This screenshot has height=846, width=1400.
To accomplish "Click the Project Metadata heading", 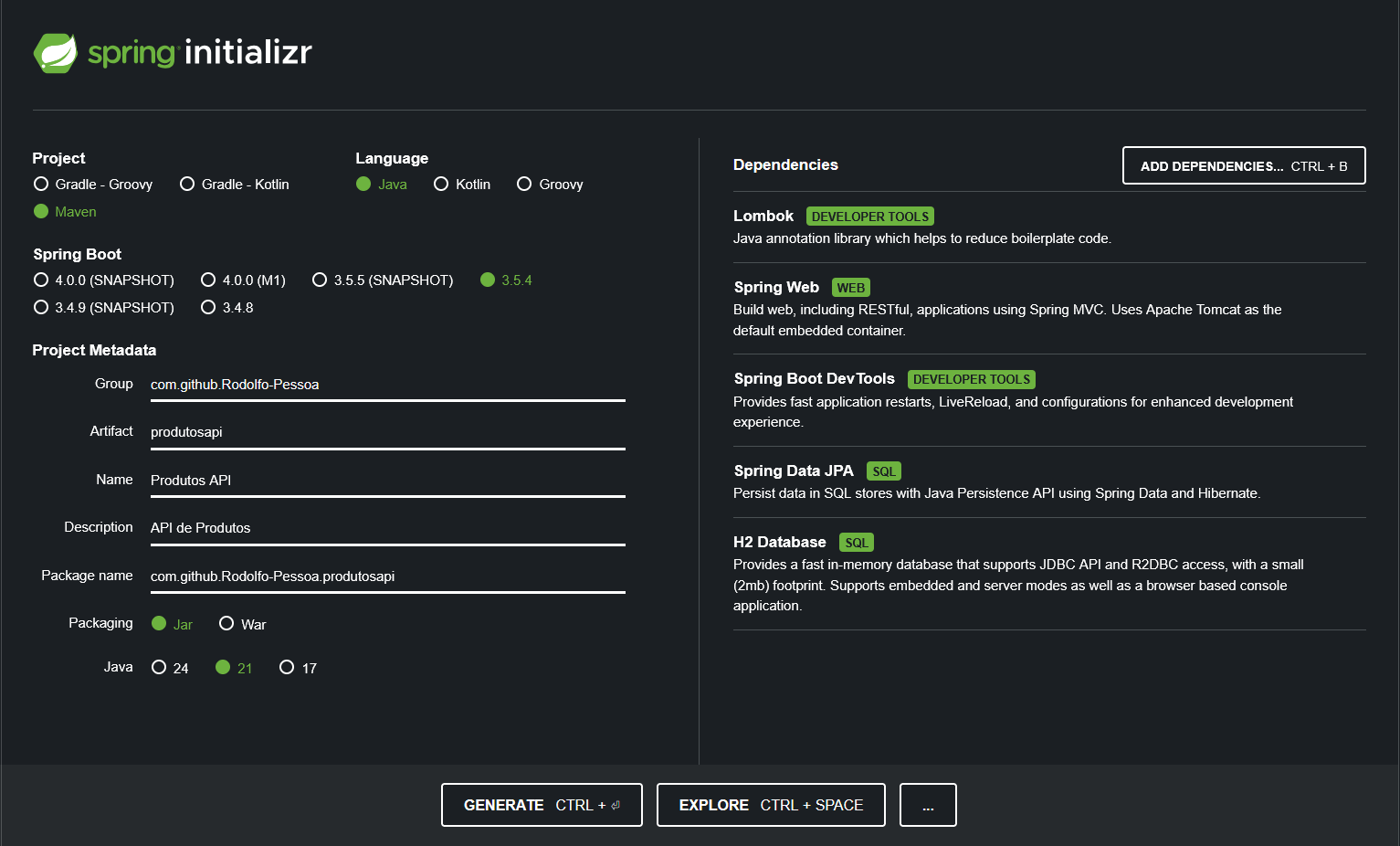I will coord(94,350).
